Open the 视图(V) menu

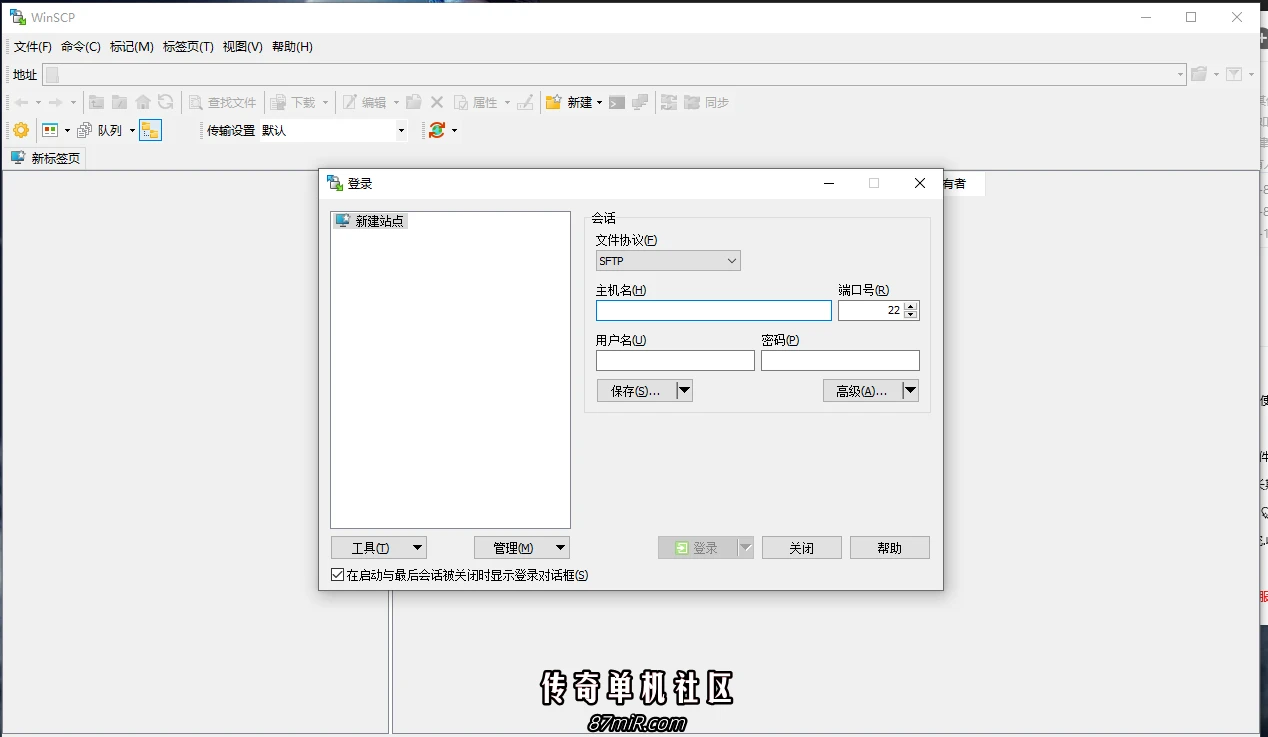[243, 47]
